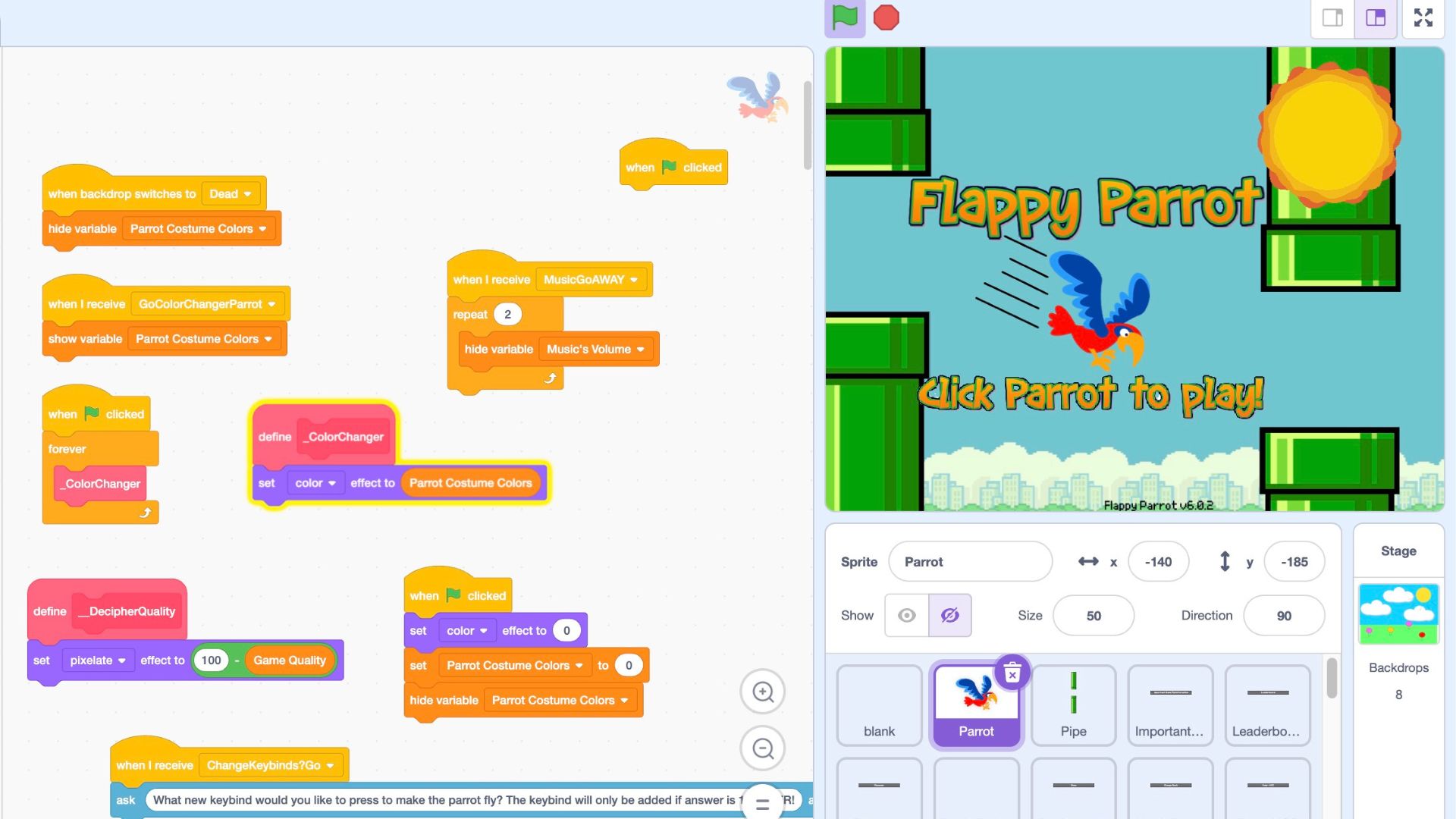Image resolution: width=1456 pixels, height=819 pixels.
Task: Click the hide variable Parrot Costume Colors bottom block
Action: pyautogui.click(x=523, y=701)
